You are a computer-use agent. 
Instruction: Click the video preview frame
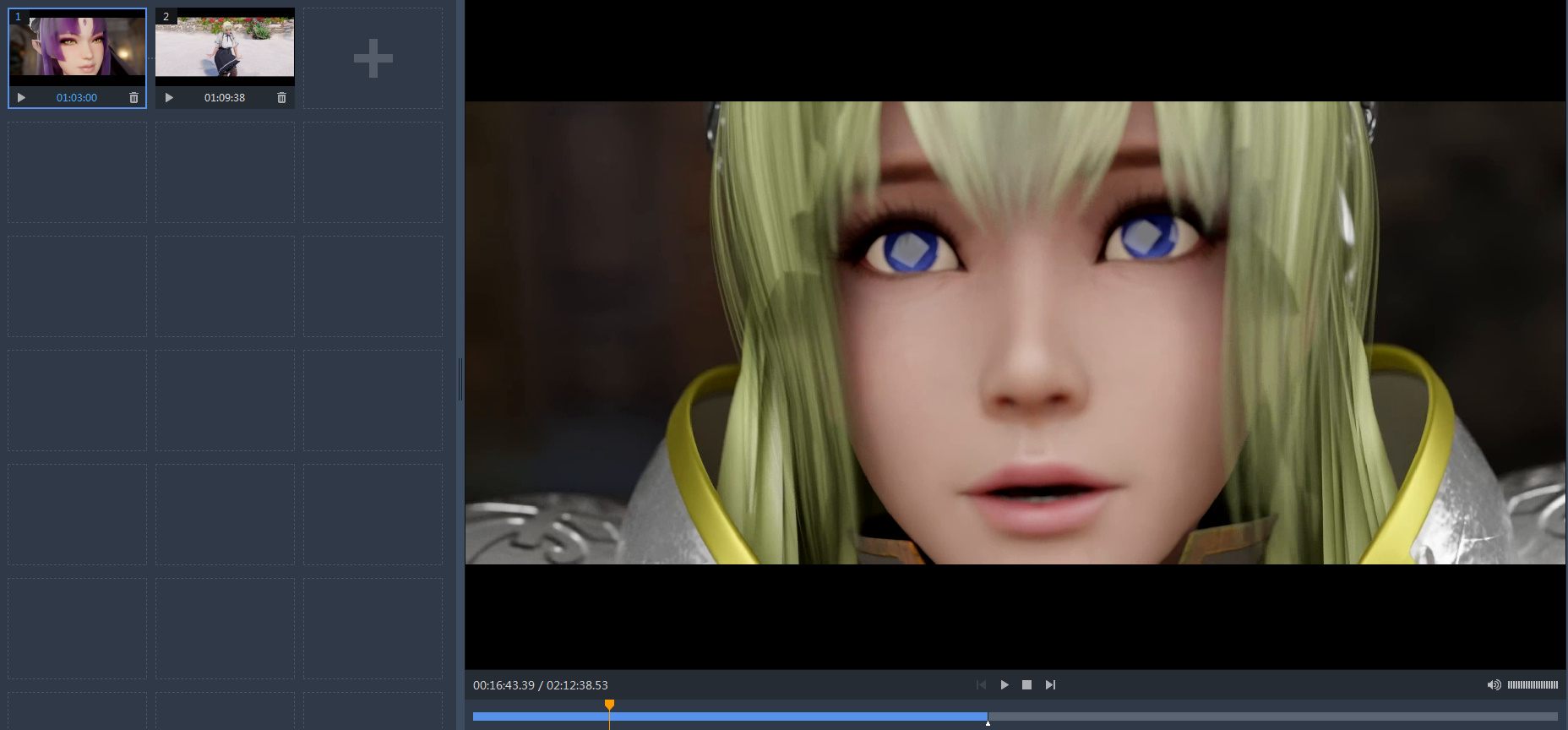click(x=1015, y=333)
